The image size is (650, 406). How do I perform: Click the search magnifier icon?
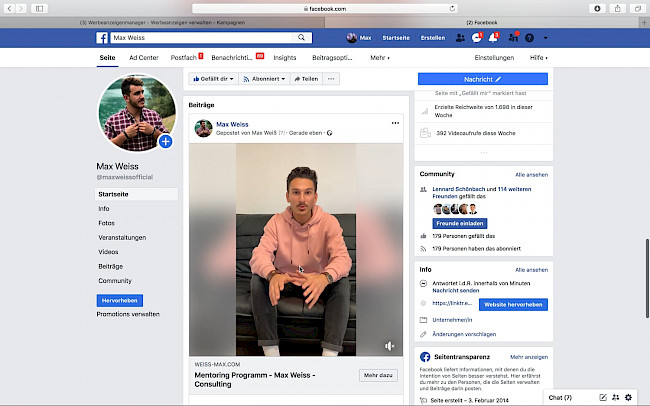[301, 38]
